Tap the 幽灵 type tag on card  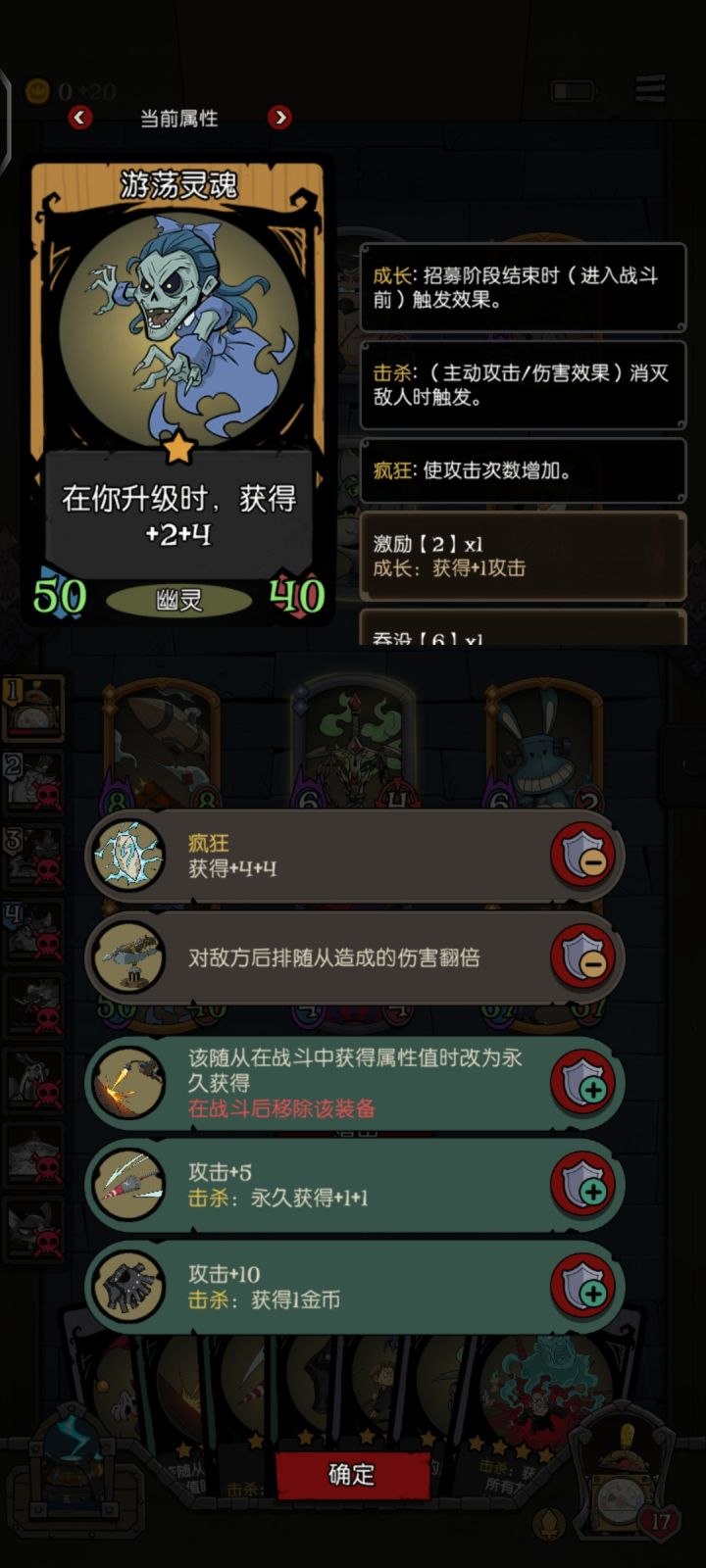pyautogui.click(x=178, y=600)
